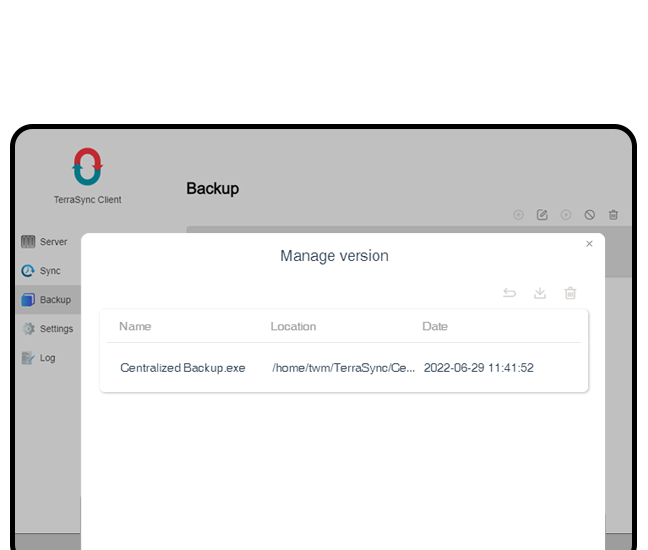
Task: Click the download version icon
Action: pyautogui.click(x=540, y=293)
